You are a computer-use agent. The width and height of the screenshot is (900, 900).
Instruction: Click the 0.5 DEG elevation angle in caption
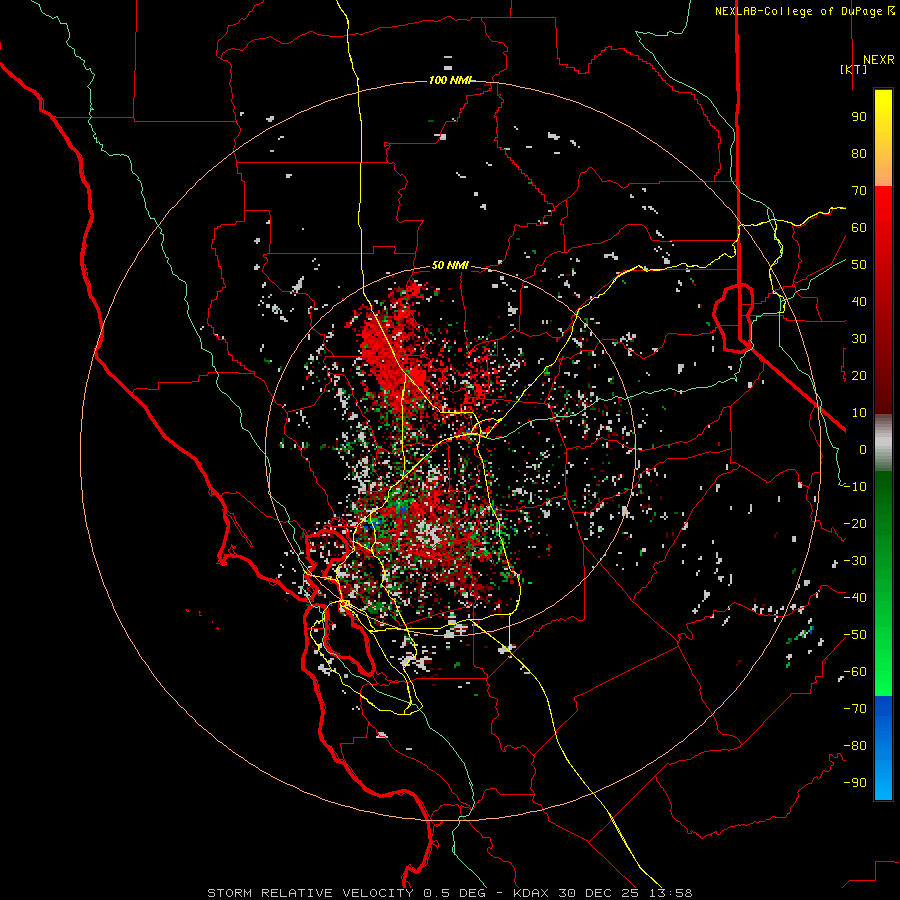pos(455,893)
